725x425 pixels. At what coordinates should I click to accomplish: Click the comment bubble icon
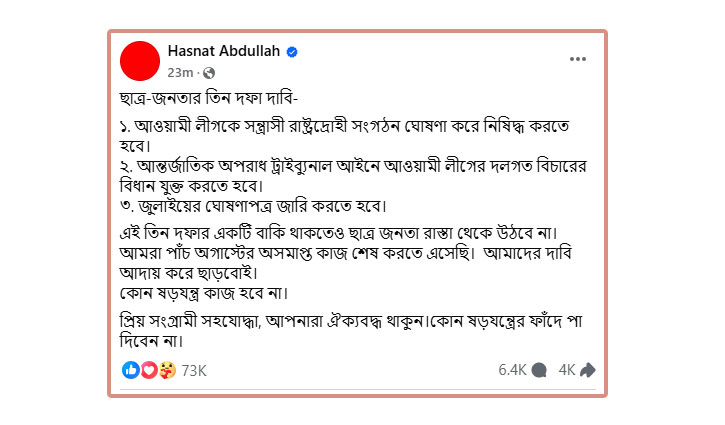click(539, 370)
